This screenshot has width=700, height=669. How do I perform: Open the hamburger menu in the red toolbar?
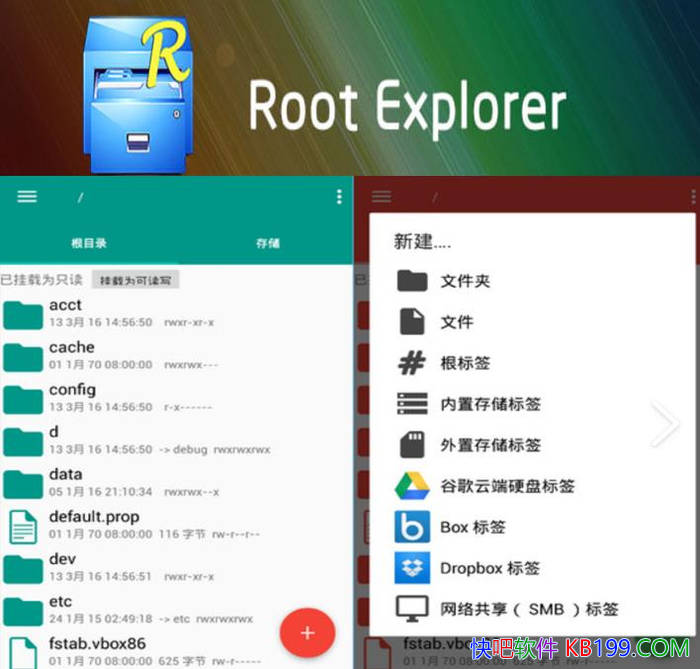381,196
